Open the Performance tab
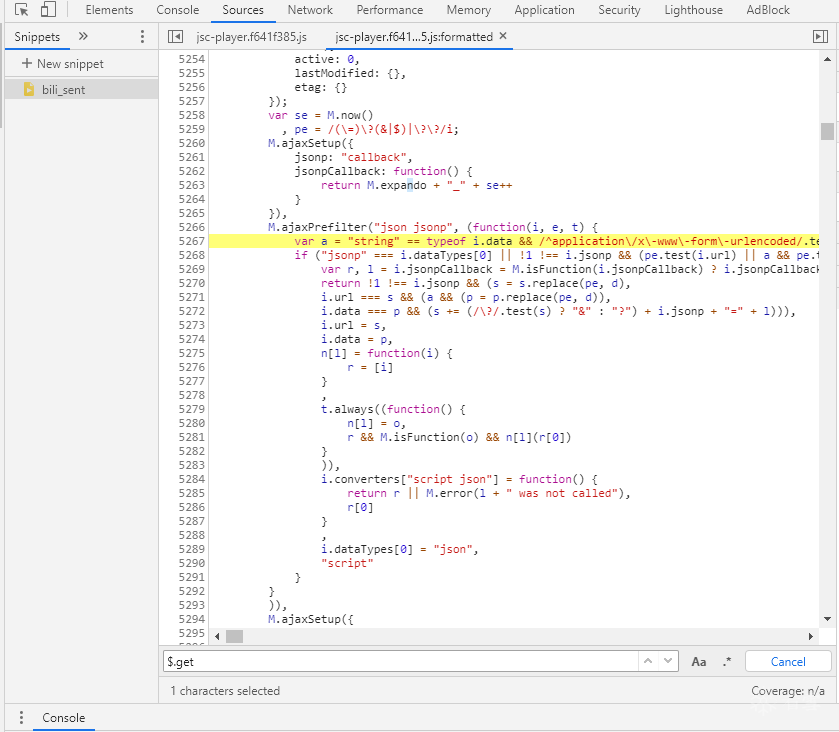The image size is (839, 732). (x=390, y=10)
